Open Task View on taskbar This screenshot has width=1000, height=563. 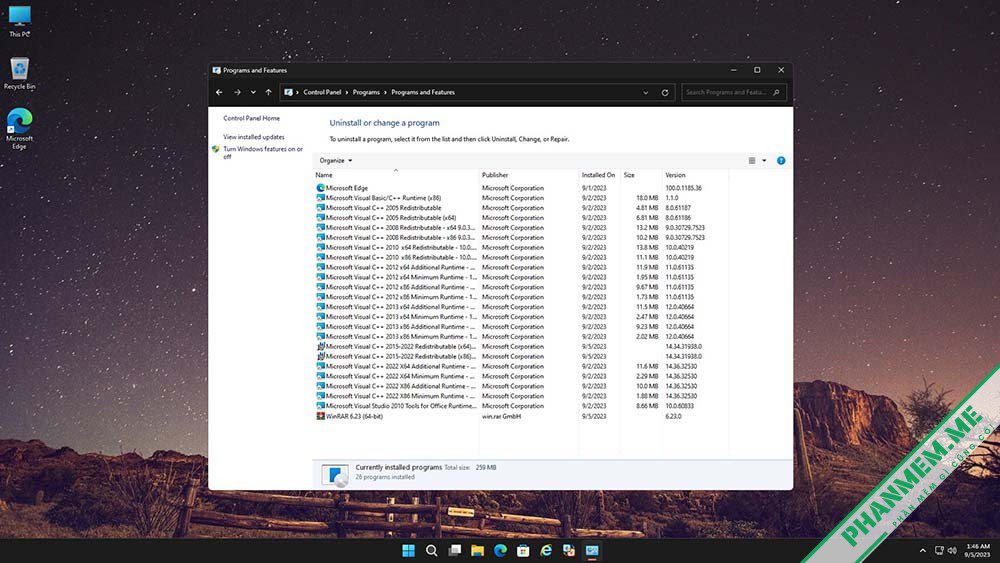(454, 550)
